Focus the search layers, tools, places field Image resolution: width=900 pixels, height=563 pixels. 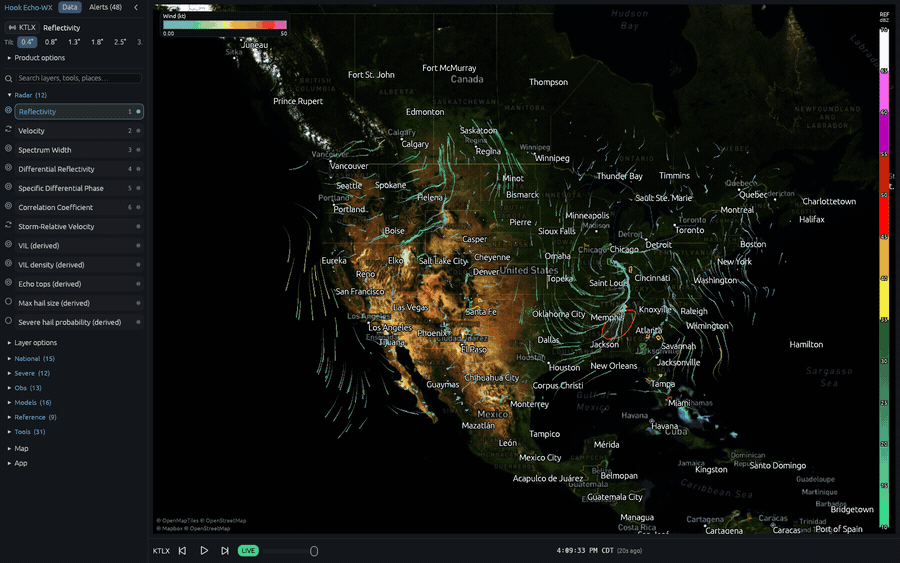[79, 78]
